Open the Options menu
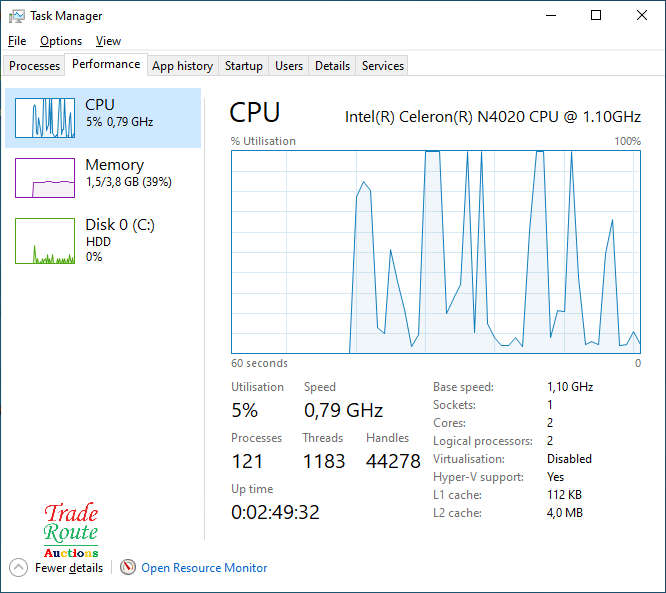Image resolution: width=666 pixels, height=593 pixels. point(61,41)
